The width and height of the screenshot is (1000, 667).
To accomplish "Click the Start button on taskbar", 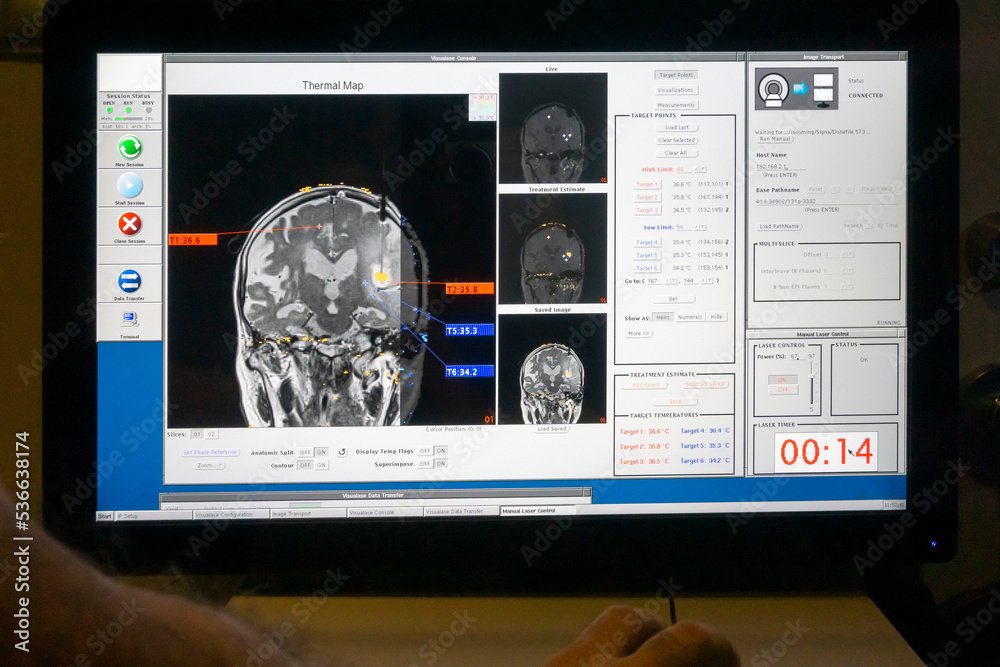I will click(105, 516).
